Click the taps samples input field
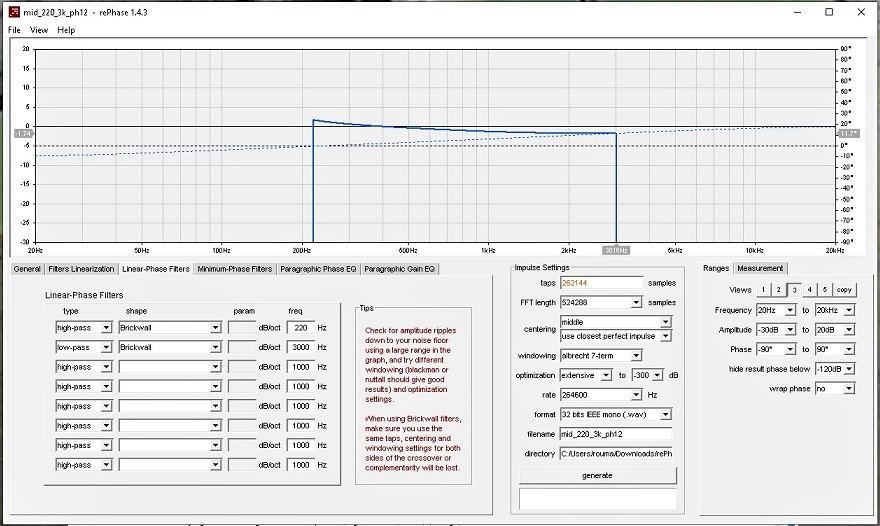Image resolution: width=880 pixels, height=526 pixels. point(602,283)
